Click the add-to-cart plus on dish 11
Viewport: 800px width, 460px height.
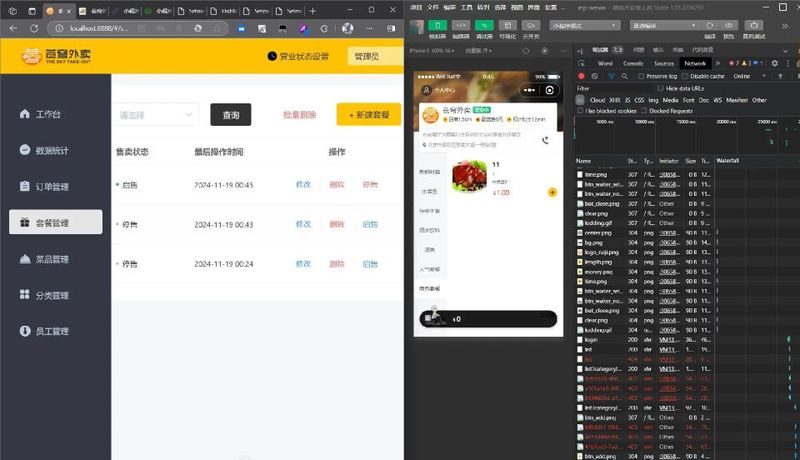coord(552,192)
